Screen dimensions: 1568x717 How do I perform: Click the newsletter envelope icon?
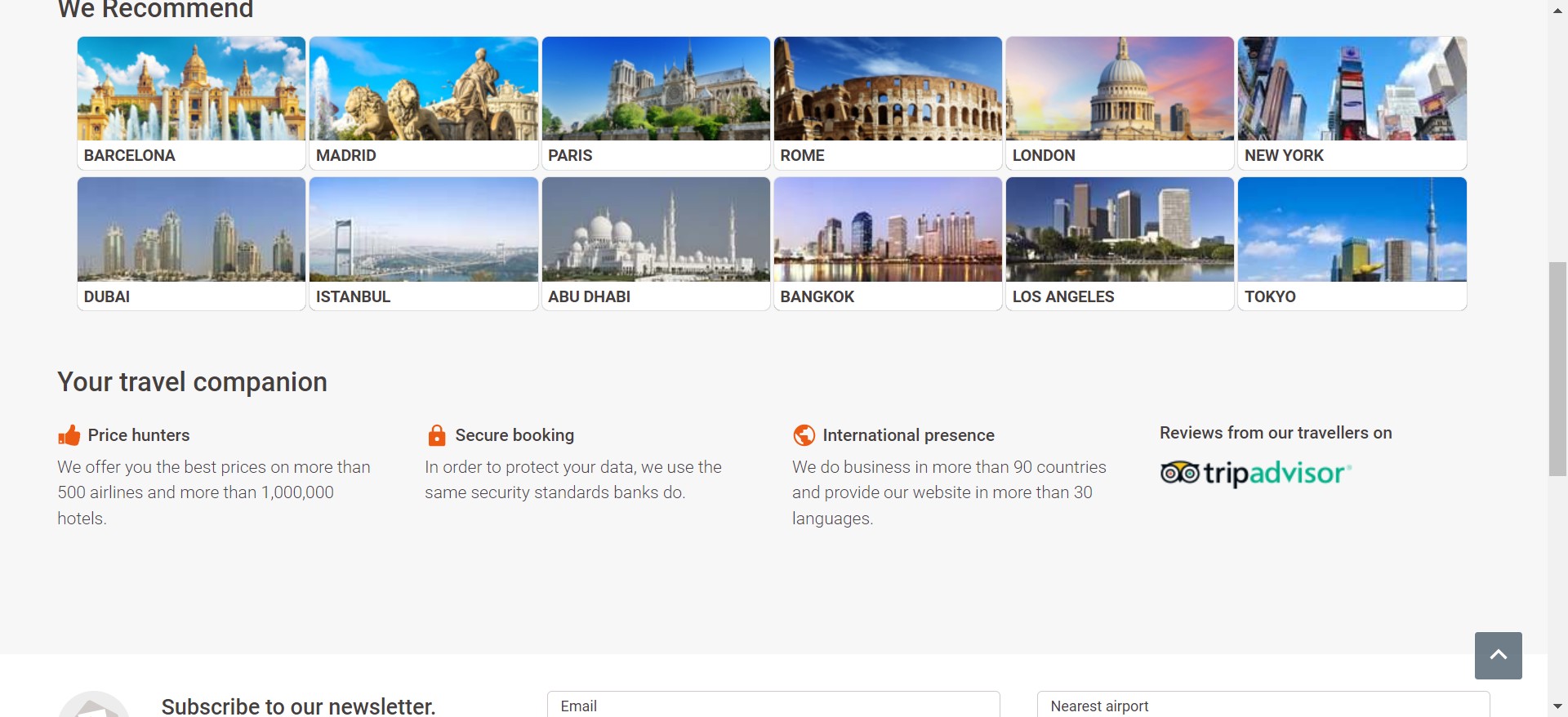(x=94, y=707)
